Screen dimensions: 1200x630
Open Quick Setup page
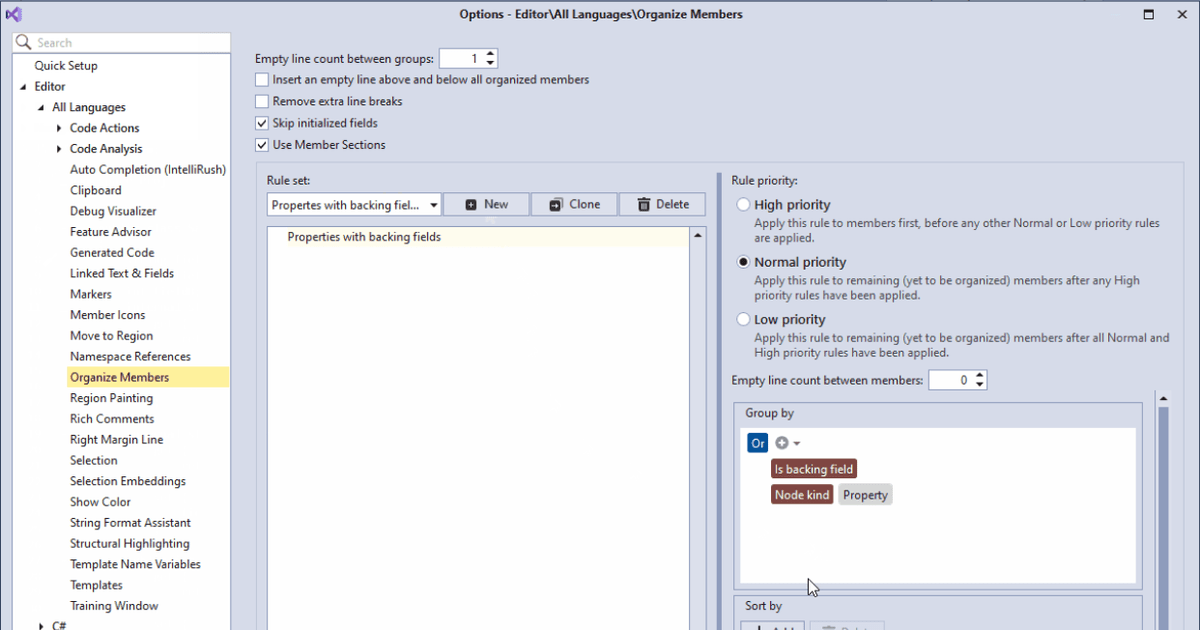(66, 66)
